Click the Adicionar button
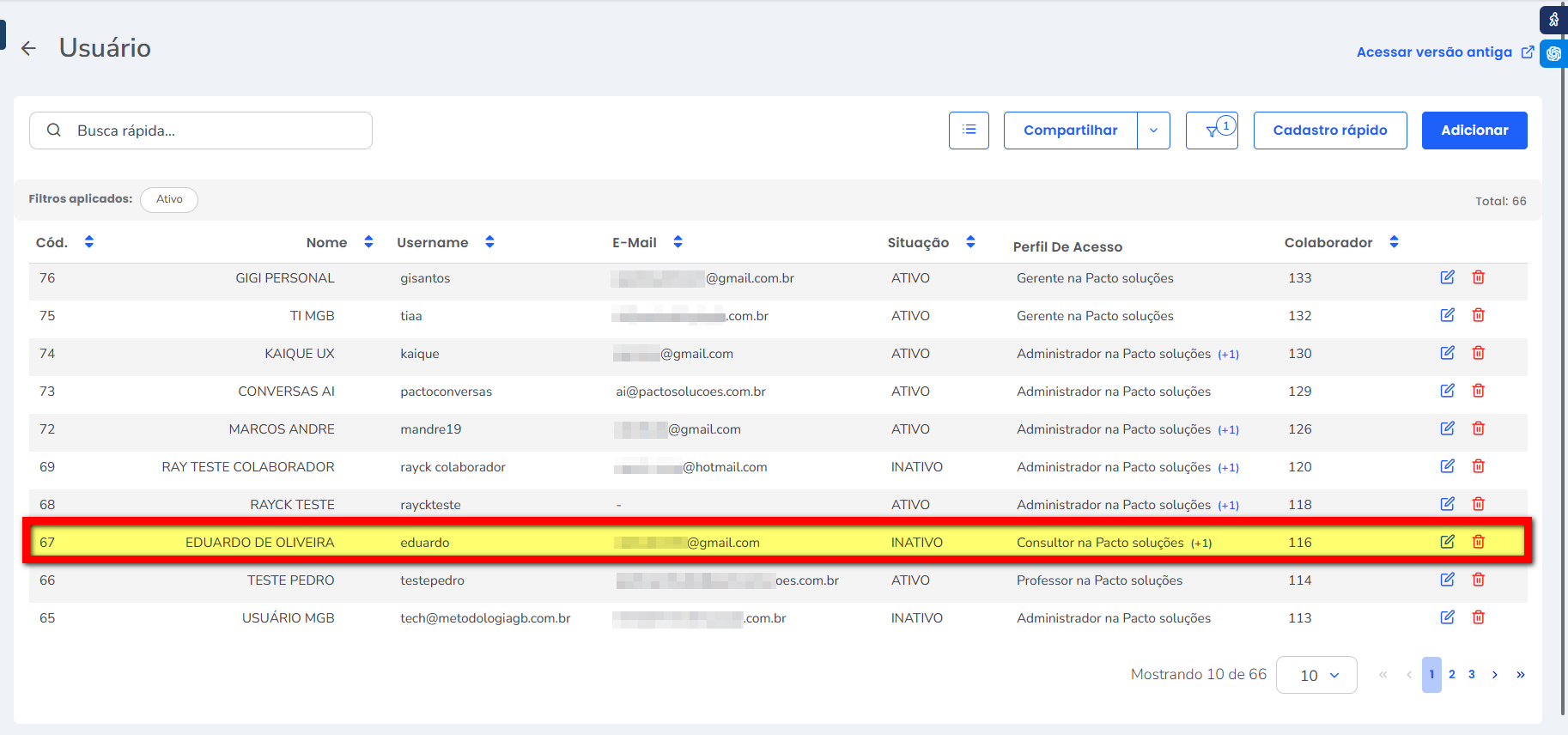The image size is (1568, 735). click(x=1474, y=131)
